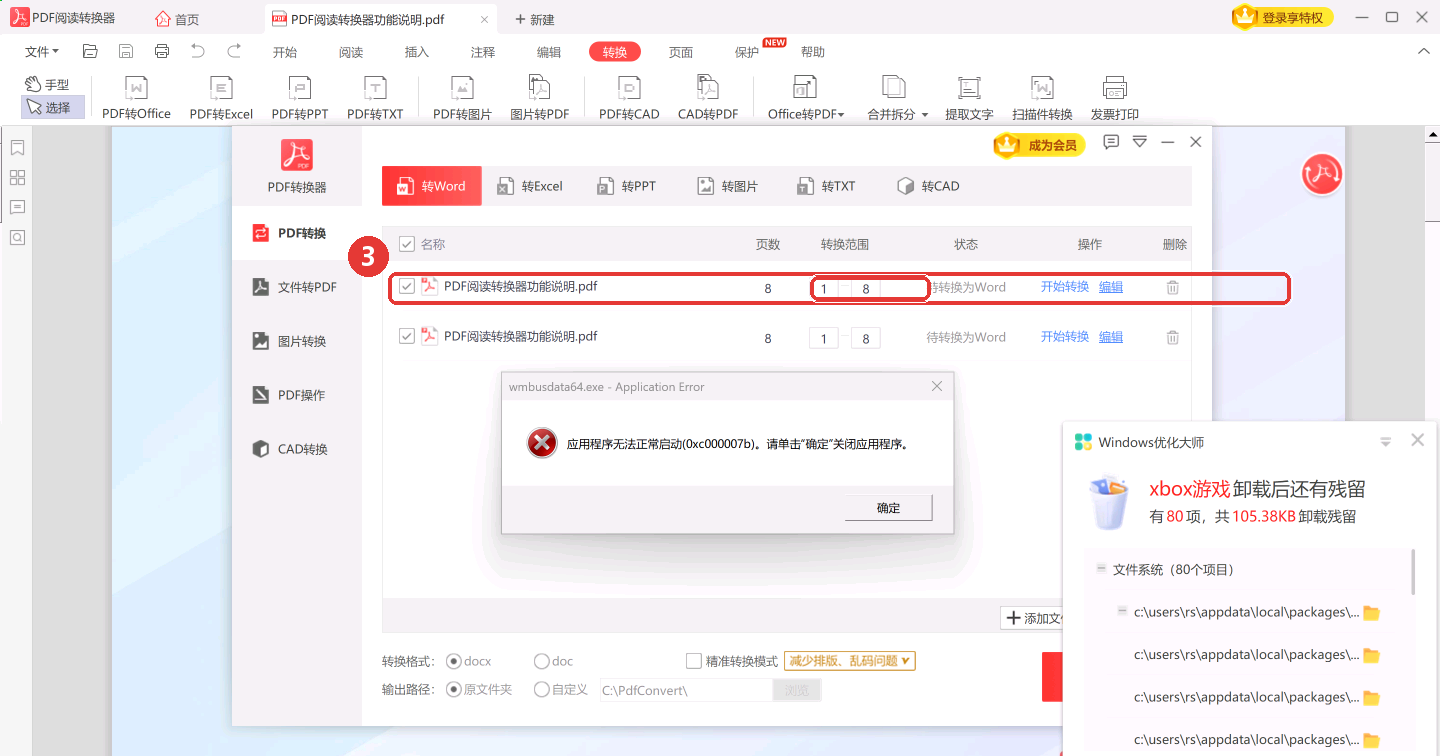Viewport: 1440px width, 756px height.
Task: Click the red floating PDF convert icon
Action: pos(1322,174)
